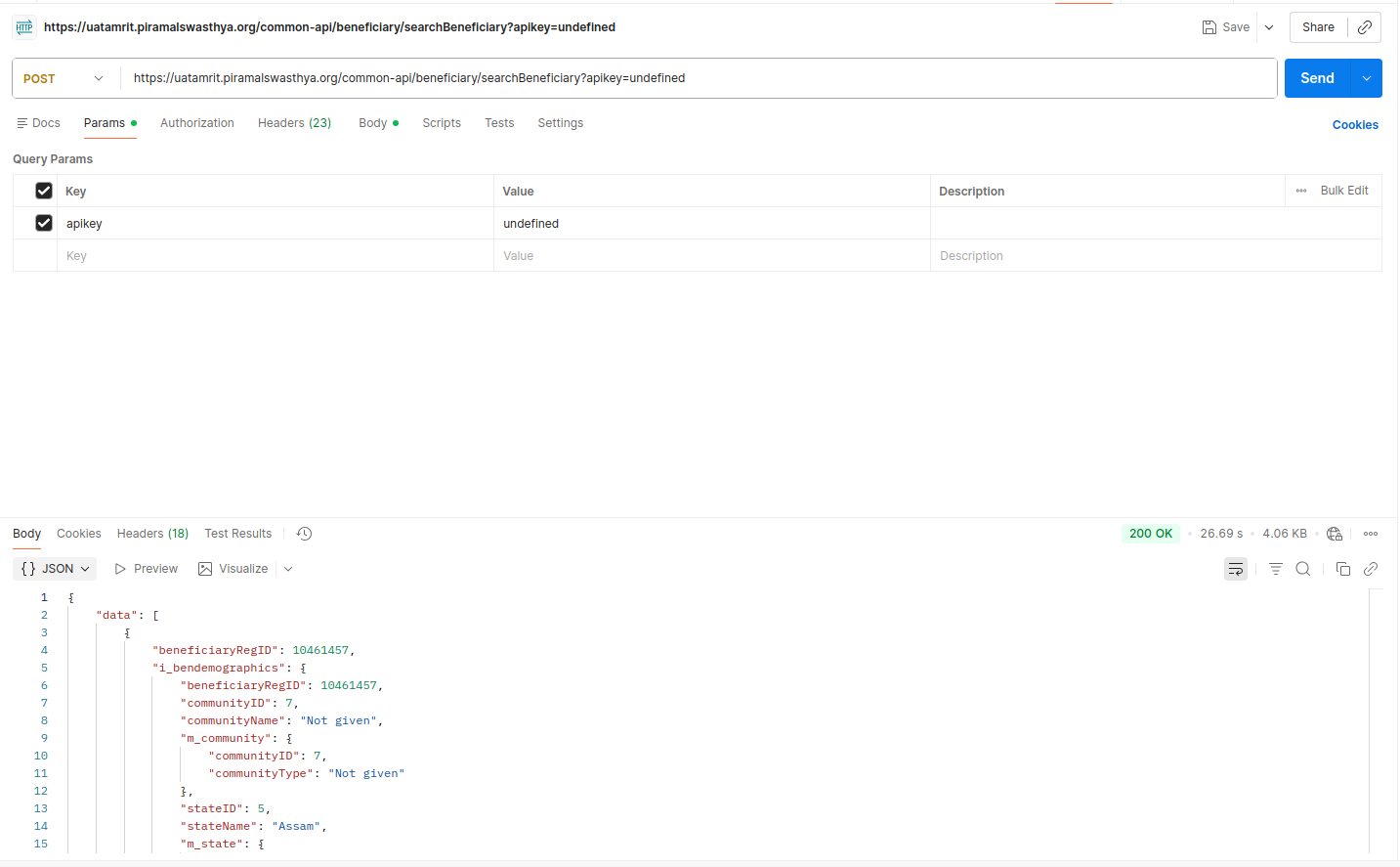Copy the response body to clipboard
The image size is (1400, 867).
point(1342,569)
